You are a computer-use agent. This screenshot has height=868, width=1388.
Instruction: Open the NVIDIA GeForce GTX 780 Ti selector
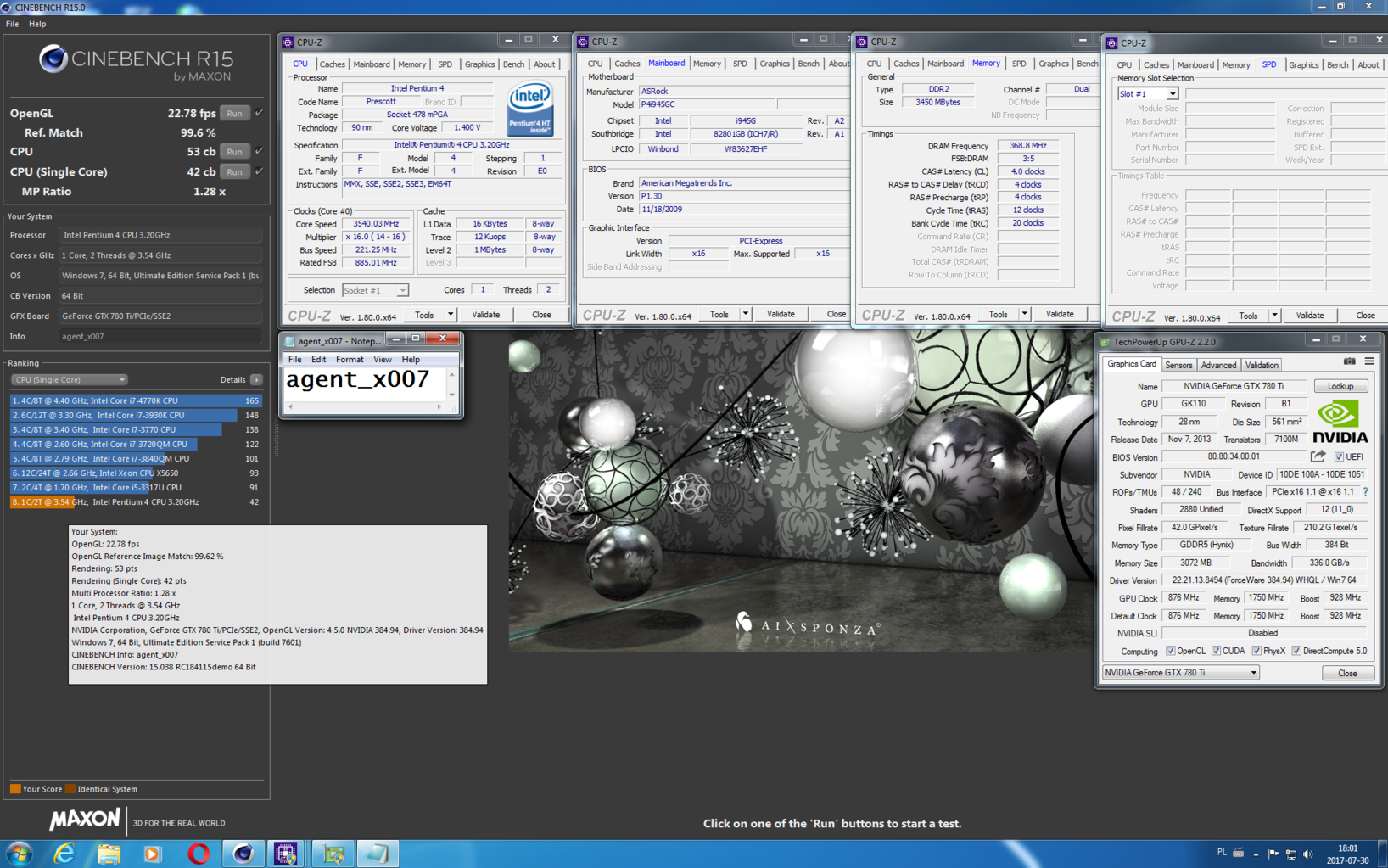pos(1180,673)
